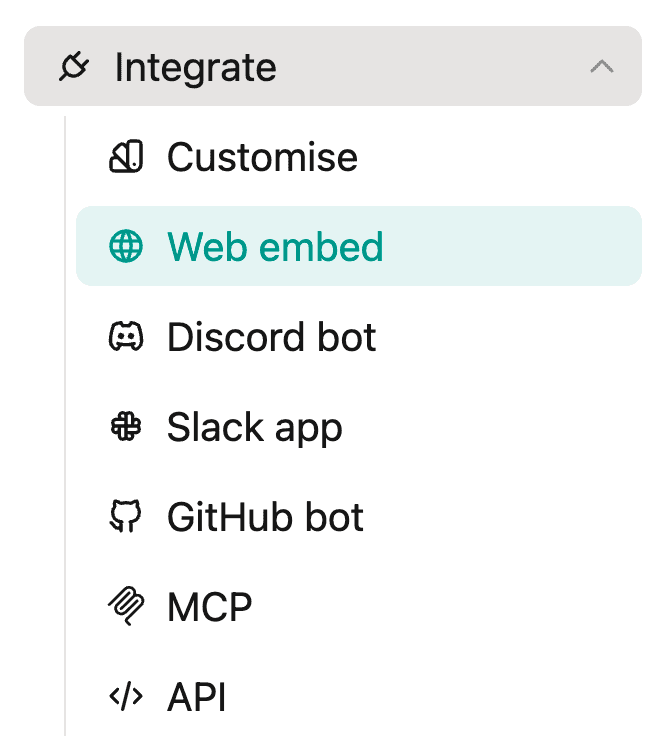
Task: Click the Slack logo icon
Action: pos(126,426)
